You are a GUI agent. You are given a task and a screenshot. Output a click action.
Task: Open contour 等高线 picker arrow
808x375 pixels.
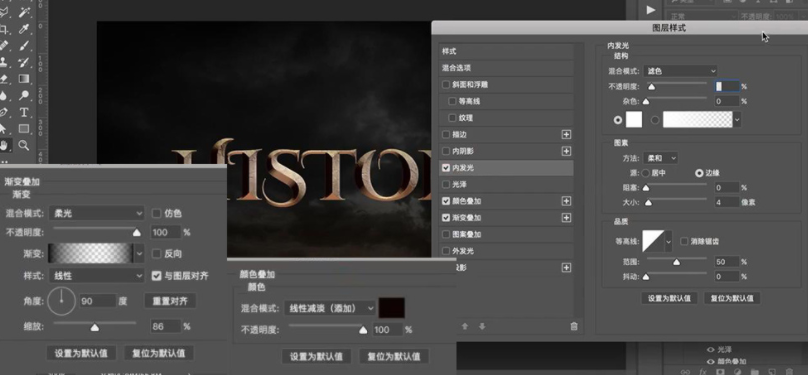pos(669,241)
